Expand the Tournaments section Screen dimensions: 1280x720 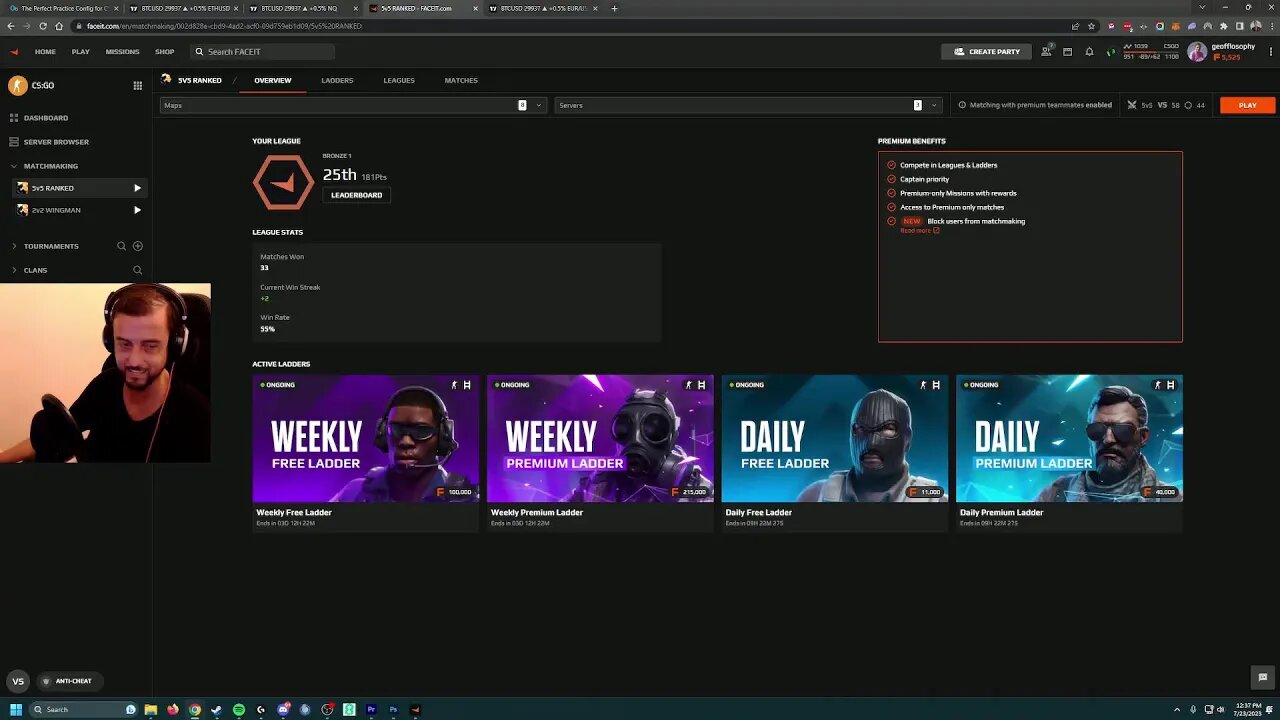pyautogui.click(x=13, y=246)
